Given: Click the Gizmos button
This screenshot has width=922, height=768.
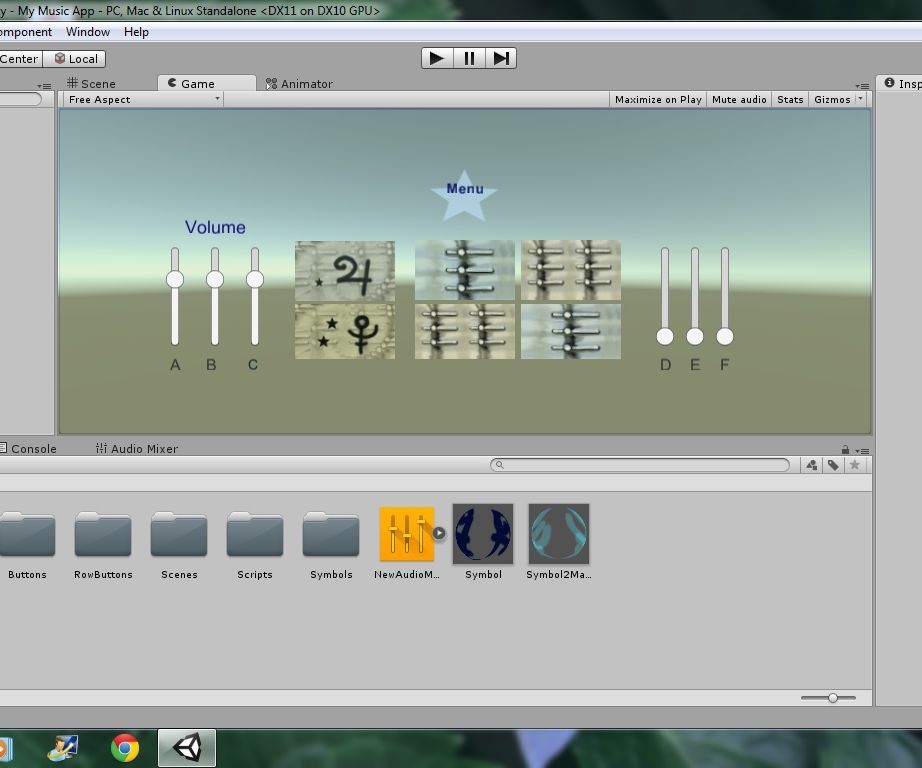Looking at the screenshot, I should [832, 99].
